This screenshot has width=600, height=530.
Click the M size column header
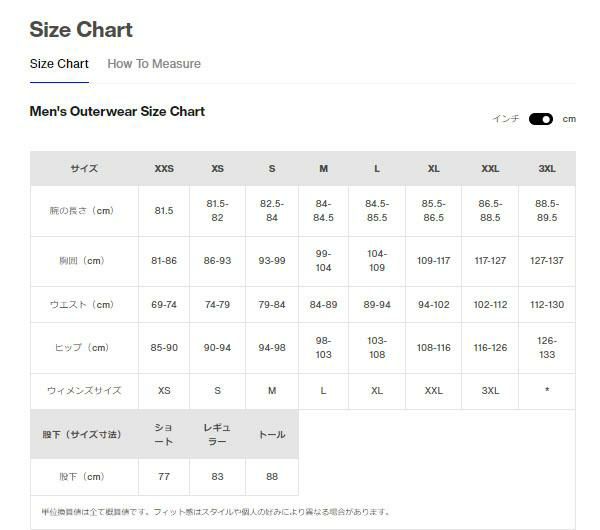pos(323,169)
